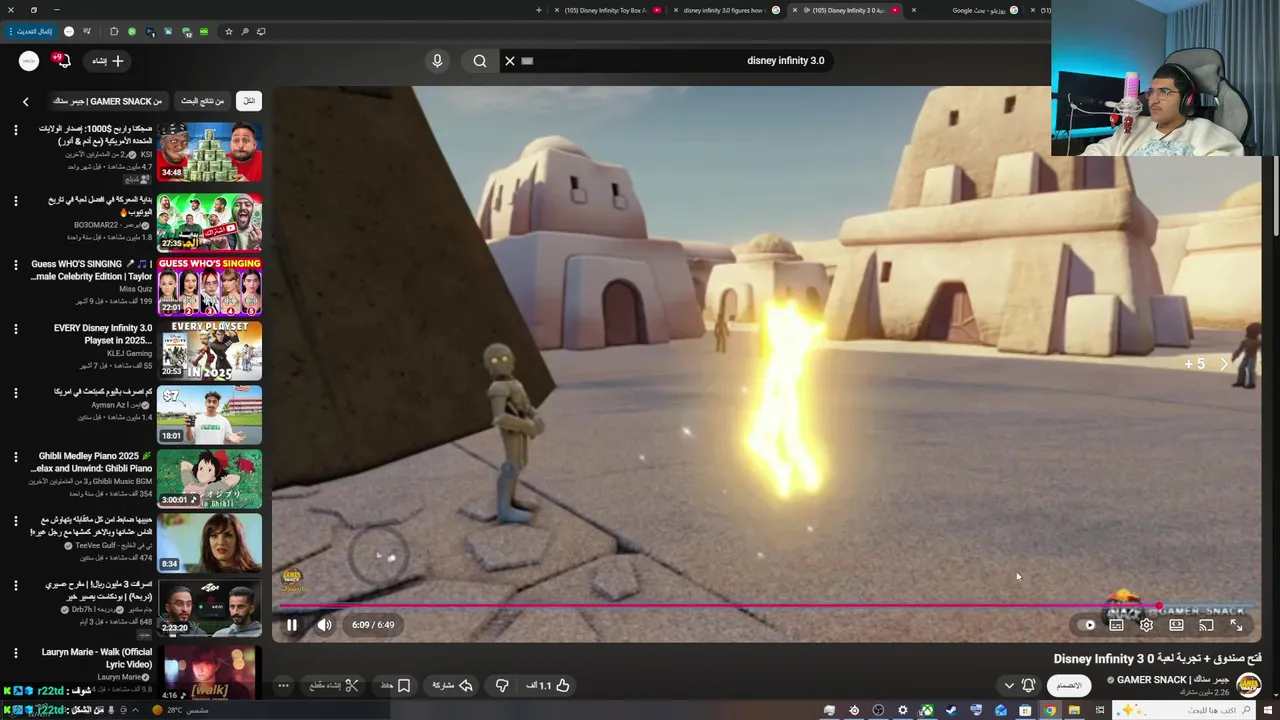Open the next video arrow overlay
Viewport: 1280px width, 720px height.
coord(1223,364)
